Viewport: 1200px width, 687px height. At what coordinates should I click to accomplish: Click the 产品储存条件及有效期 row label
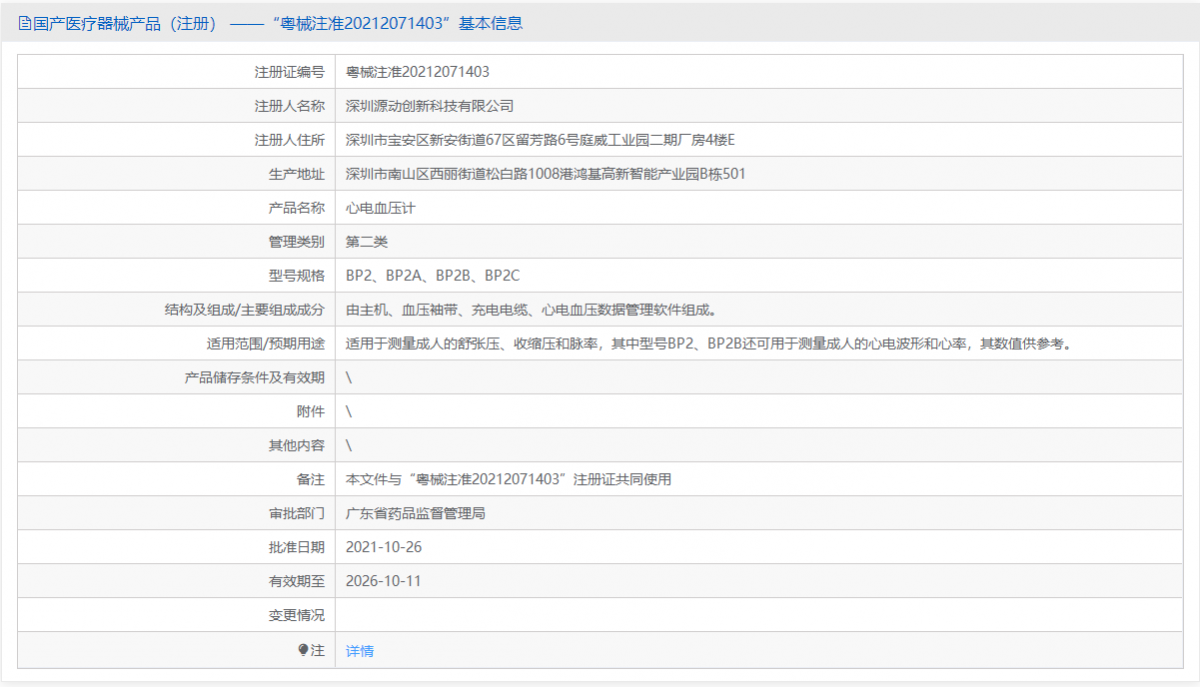pyautogui.click(x=254, y=378)
